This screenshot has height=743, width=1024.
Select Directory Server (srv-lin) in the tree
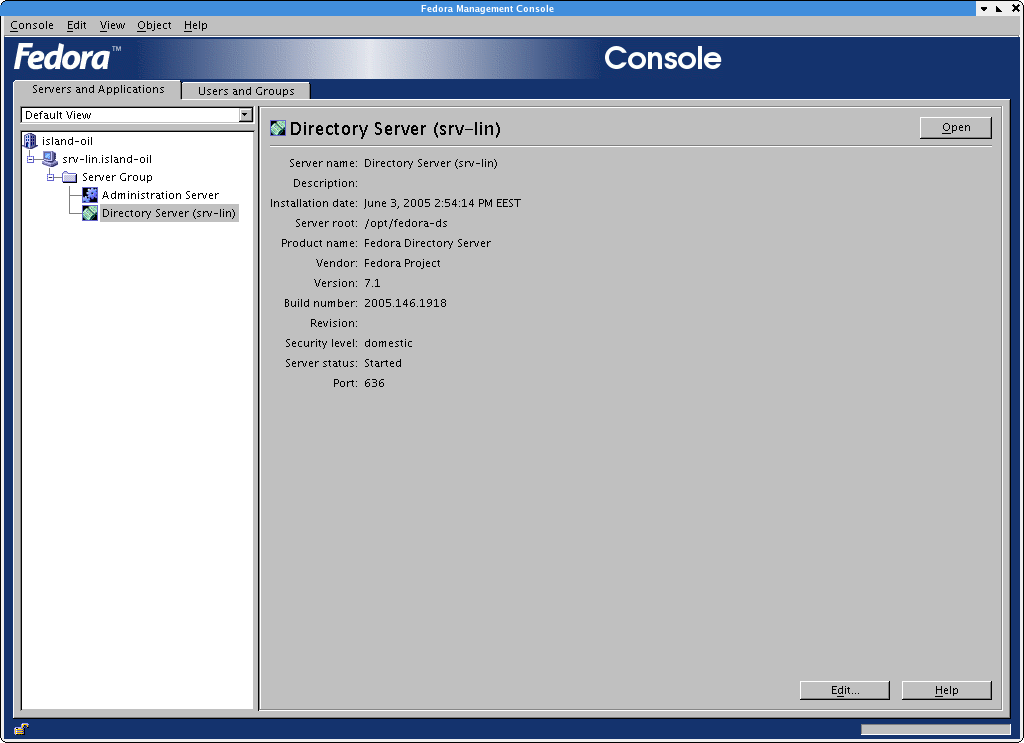(169, 213)
